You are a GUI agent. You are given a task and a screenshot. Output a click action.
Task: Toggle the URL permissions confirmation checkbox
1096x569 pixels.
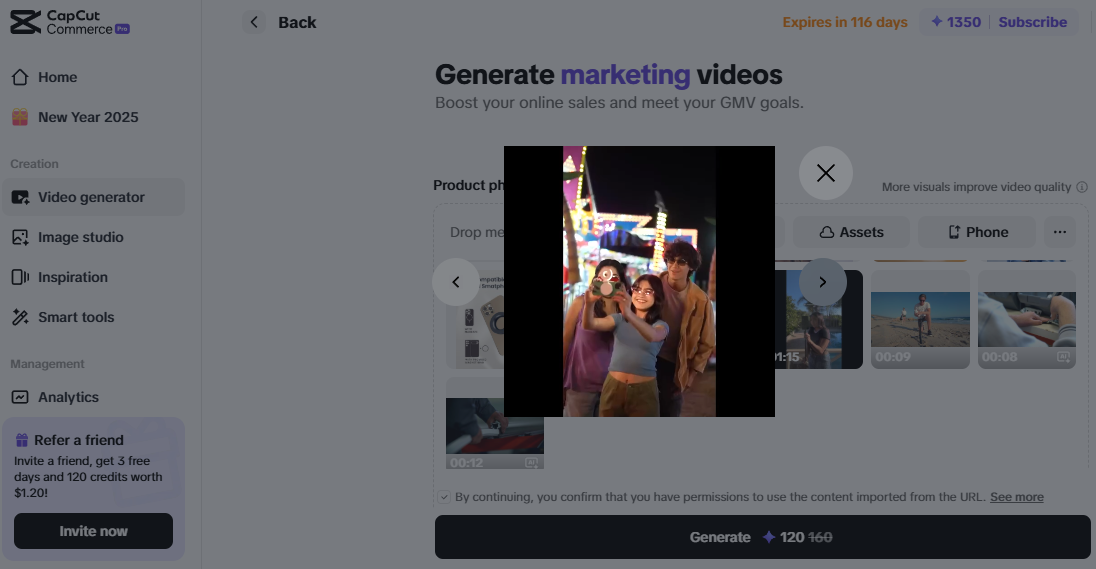[x=444, y=497]
